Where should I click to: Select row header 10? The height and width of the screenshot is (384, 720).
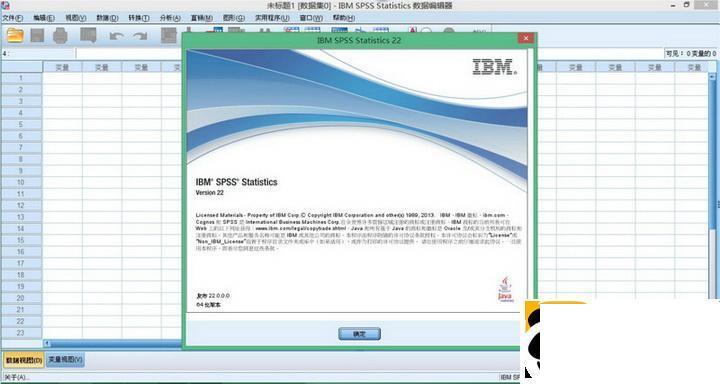[x=21, y=182]
